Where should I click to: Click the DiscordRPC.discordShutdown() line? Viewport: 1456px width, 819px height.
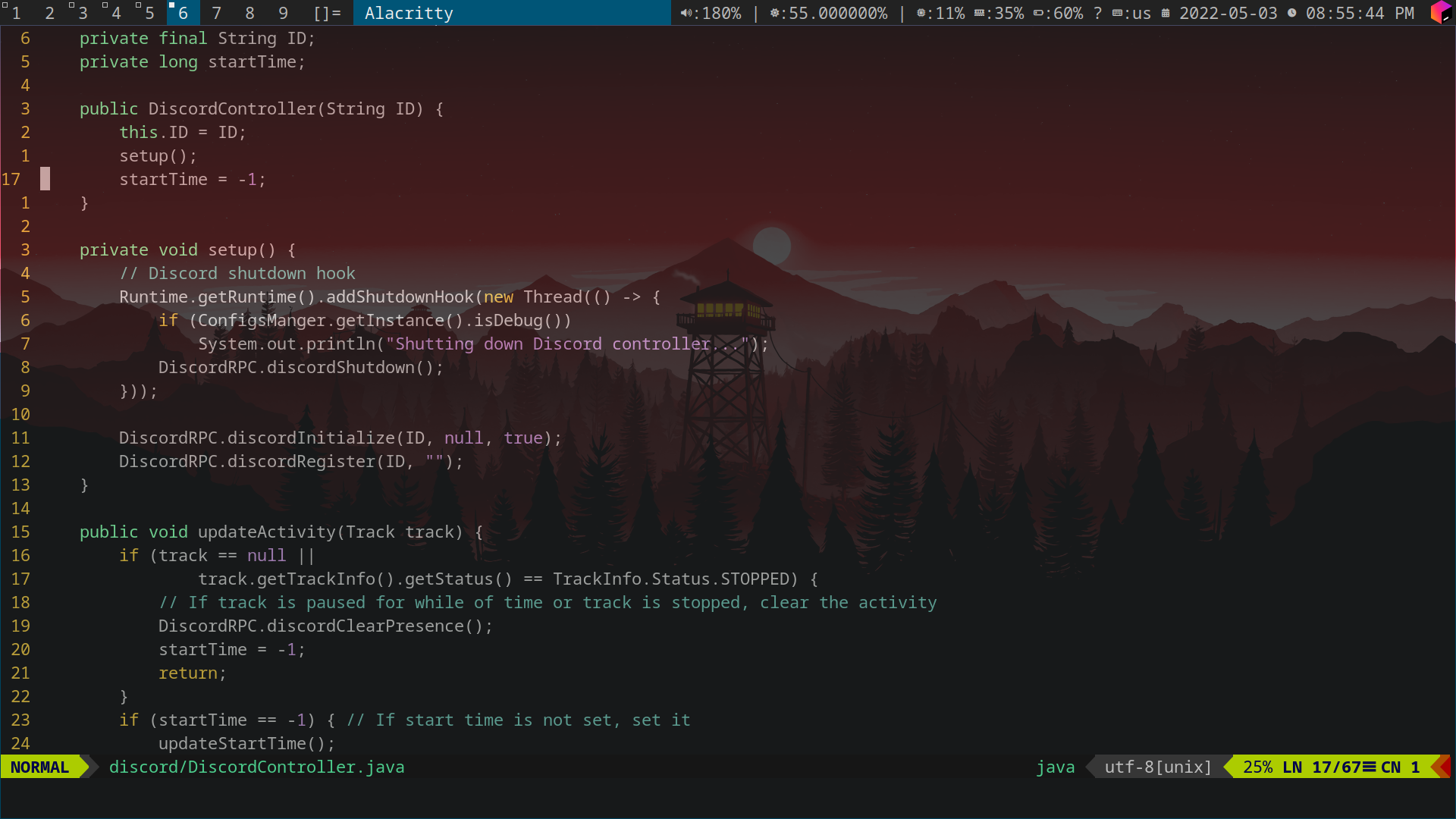click(x=300, y=367)
